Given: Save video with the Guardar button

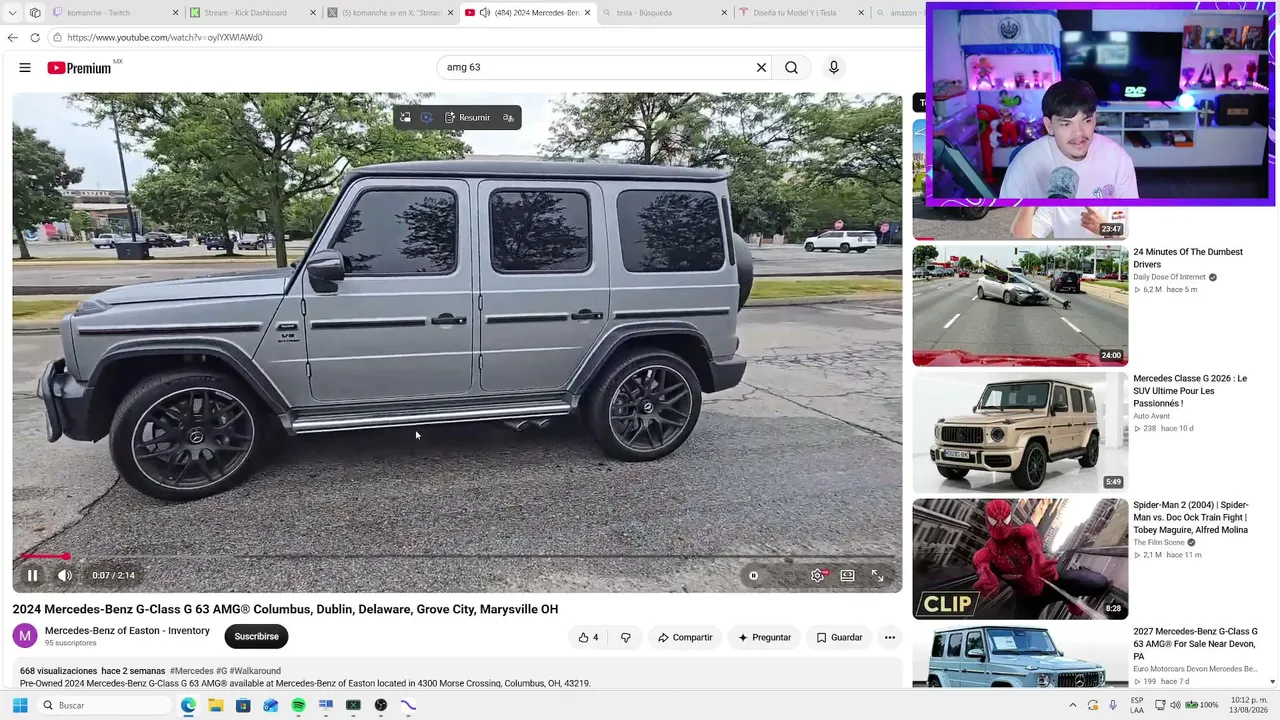Looking at the screenshot, I should [x=839, y=637].
